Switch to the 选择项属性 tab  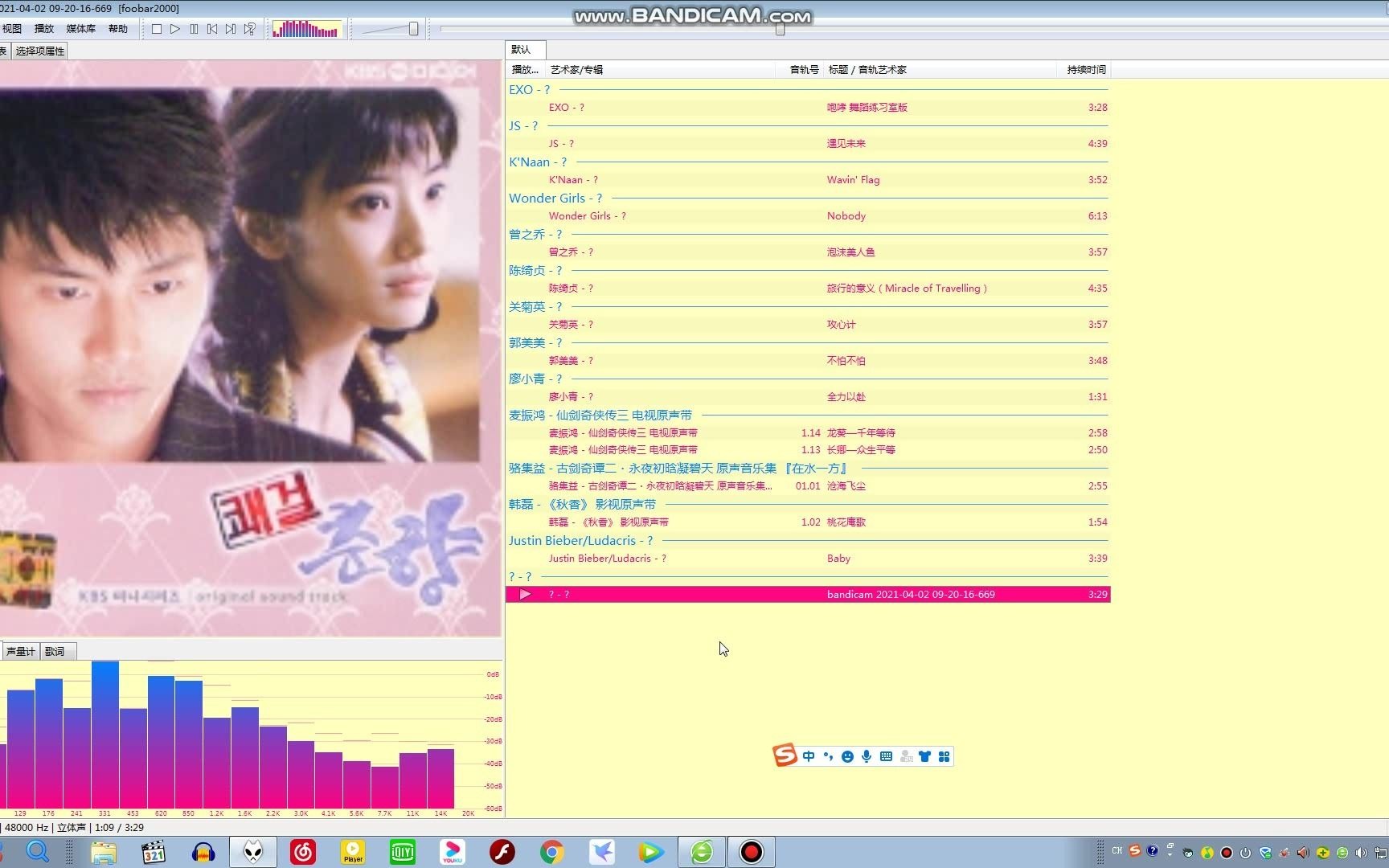40,51
